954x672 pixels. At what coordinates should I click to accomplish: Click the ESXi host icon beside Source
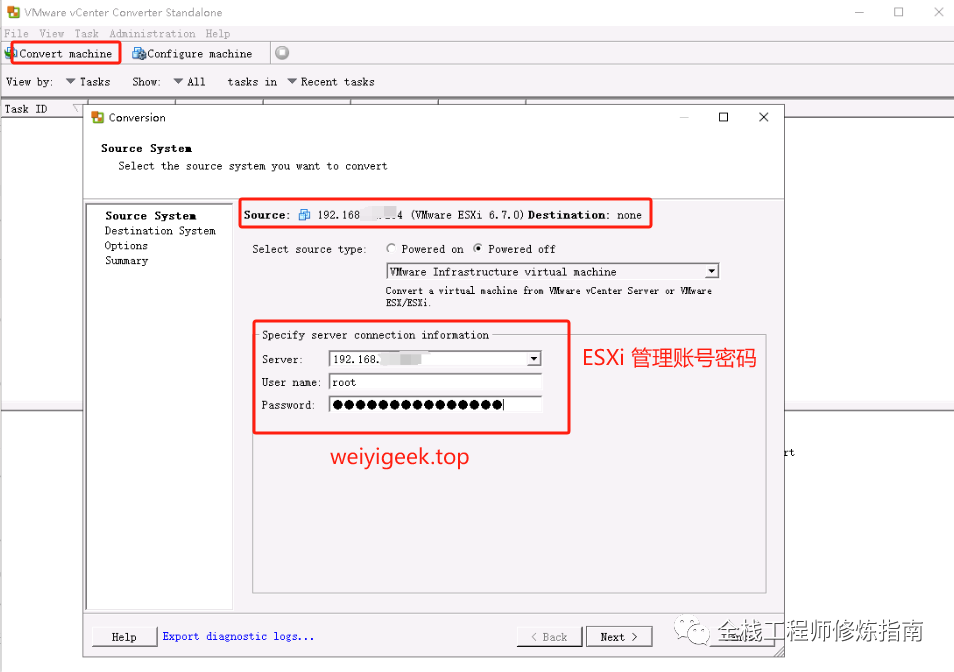coord(304,215)
